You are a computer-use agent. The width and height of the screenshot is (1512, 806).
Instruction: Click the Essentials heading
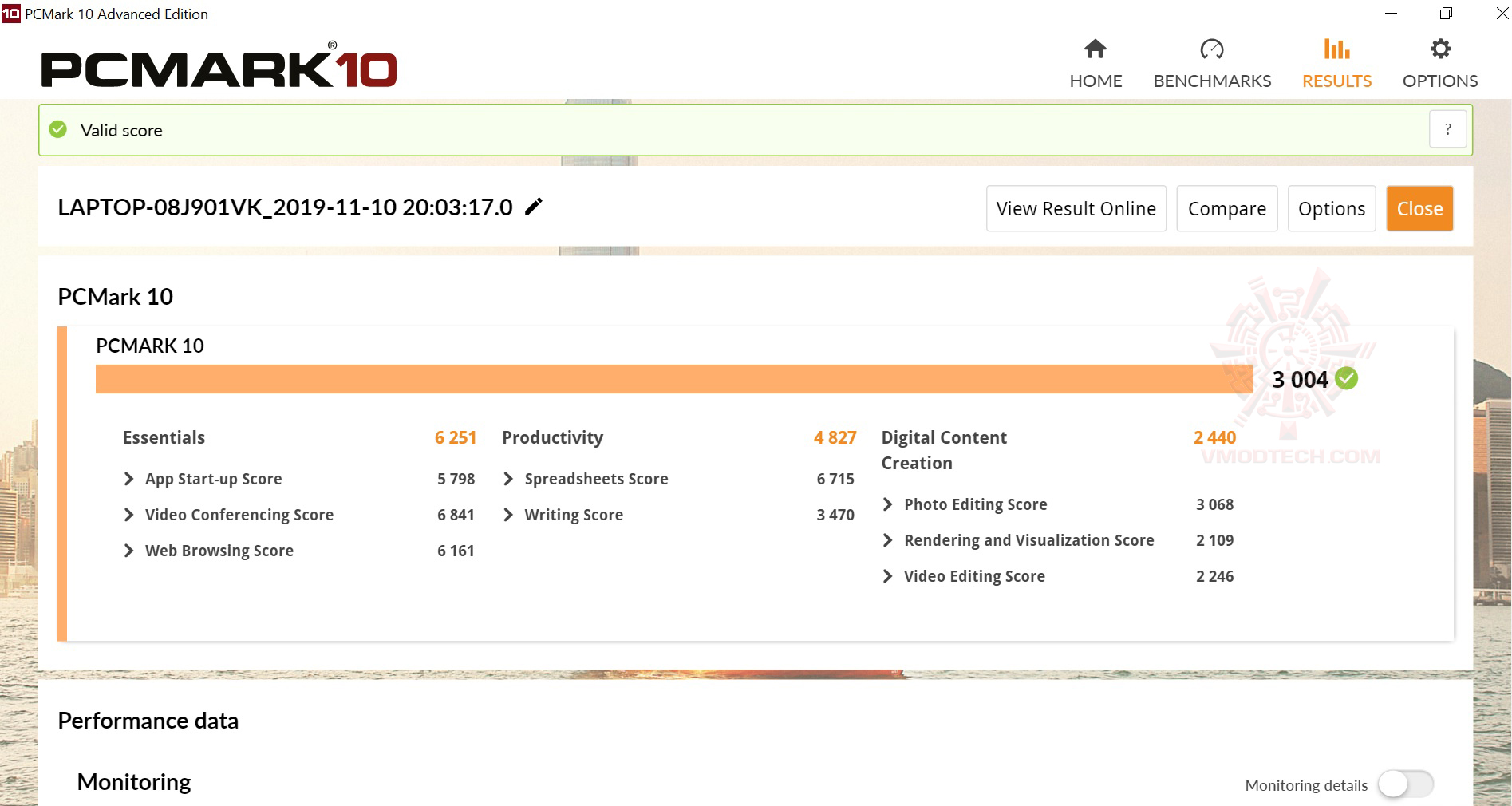tap(164, 437)
